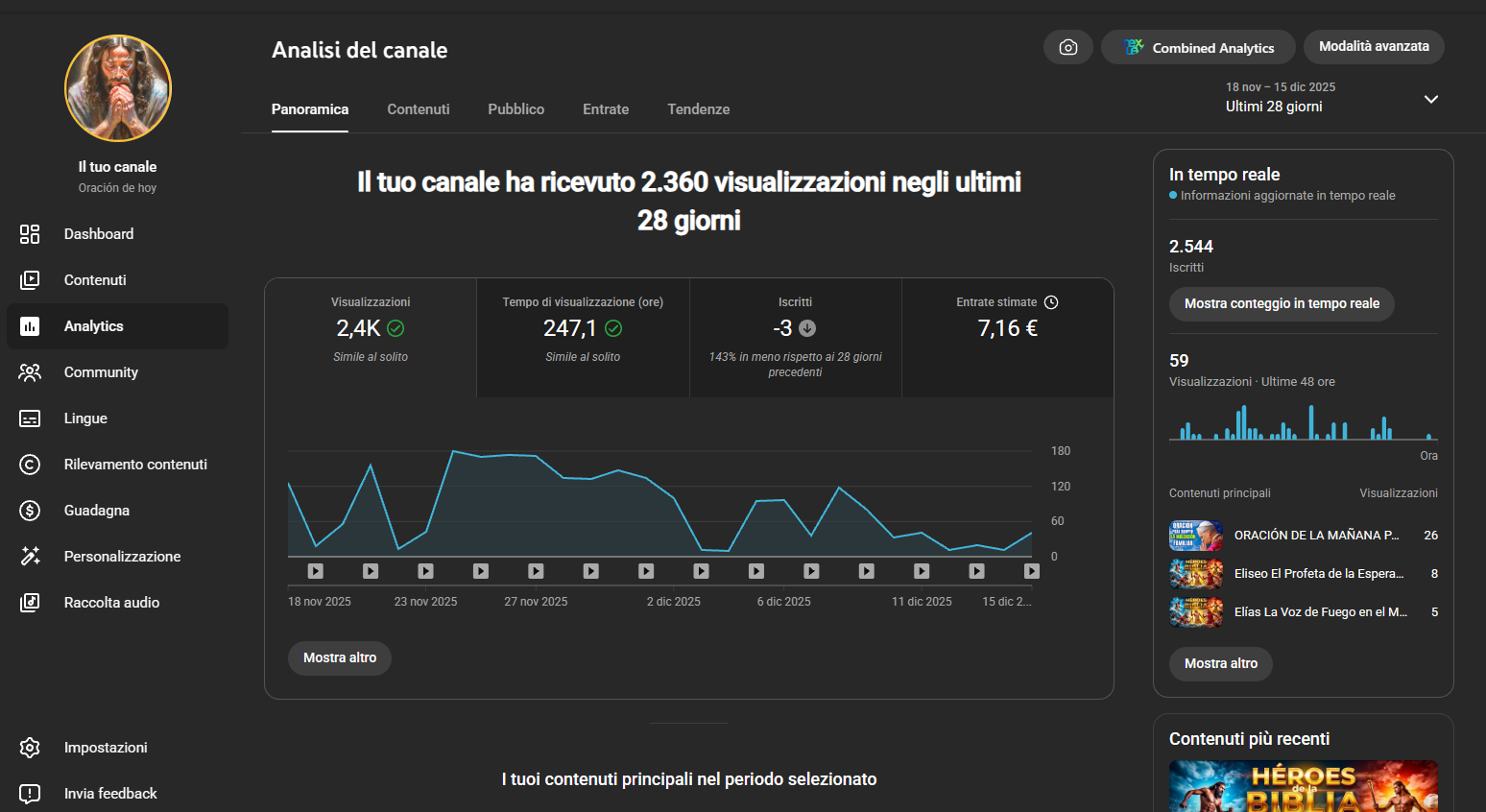Open Rilevamento contenuti copyright icon

click(30, 465)
